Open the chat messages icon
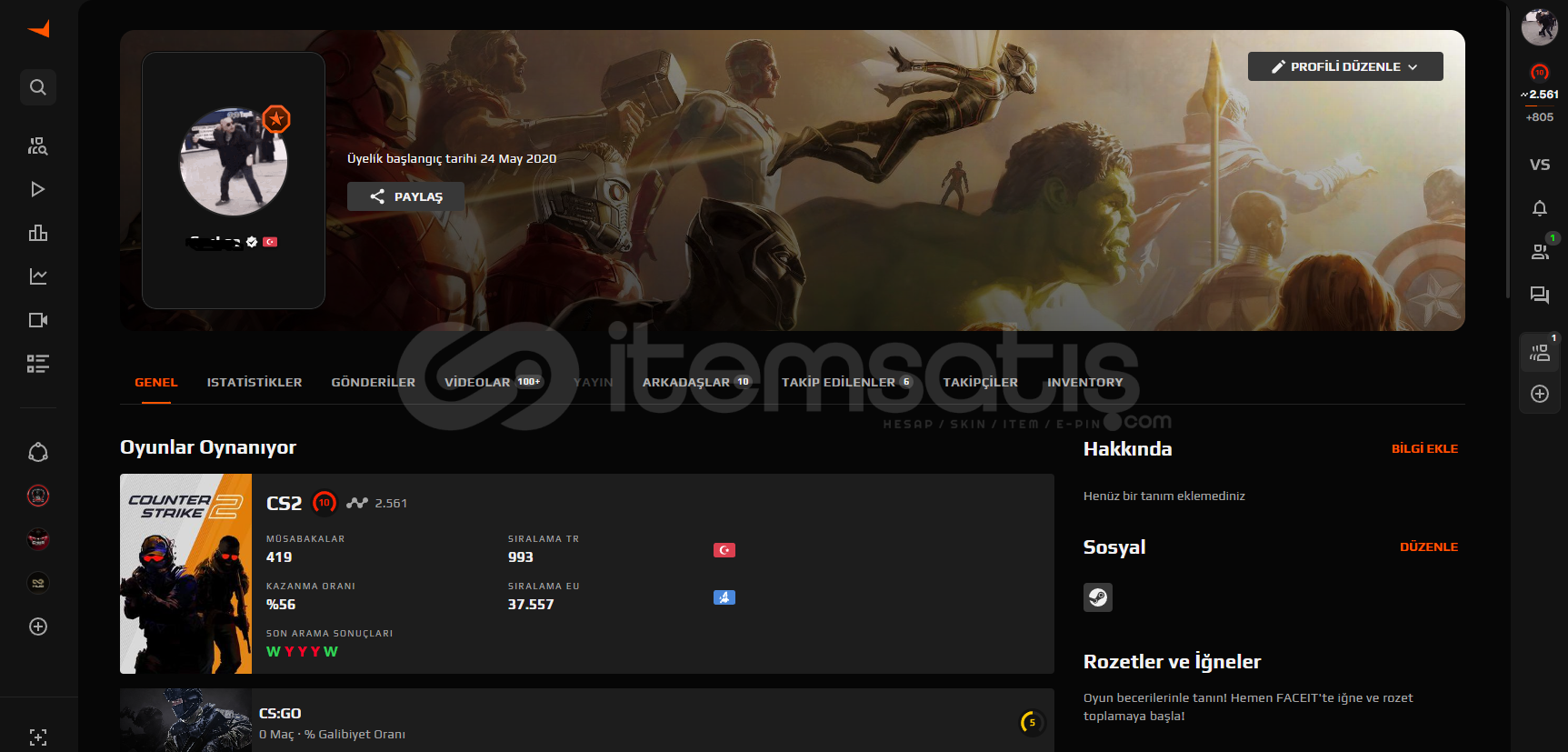Image resolution: width=1568 pixels, height=752 pixels. [1540, 295]
